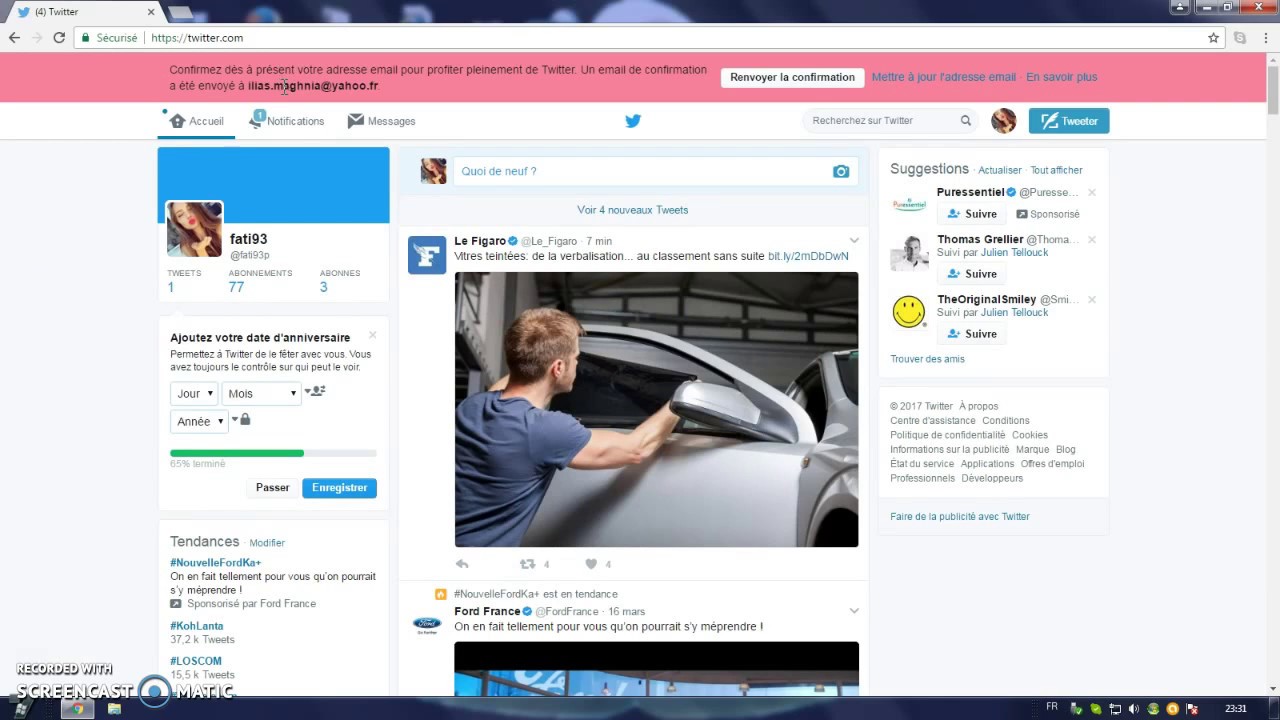Click reply icon under Le Figaro tweet
This screenshot has height=720, width=1280.
pos(462,564)
